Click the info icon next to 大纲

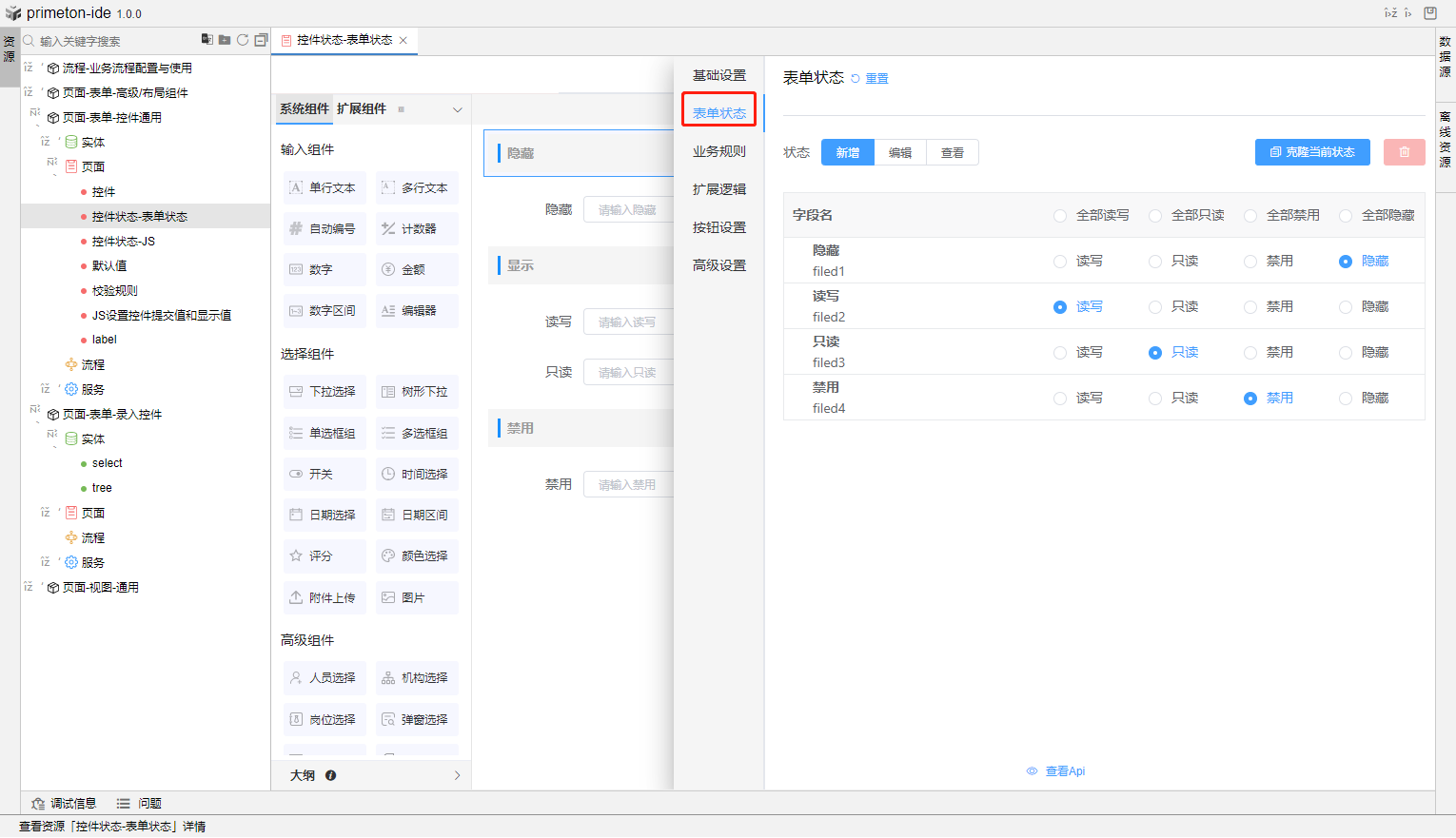pos(330,775)
